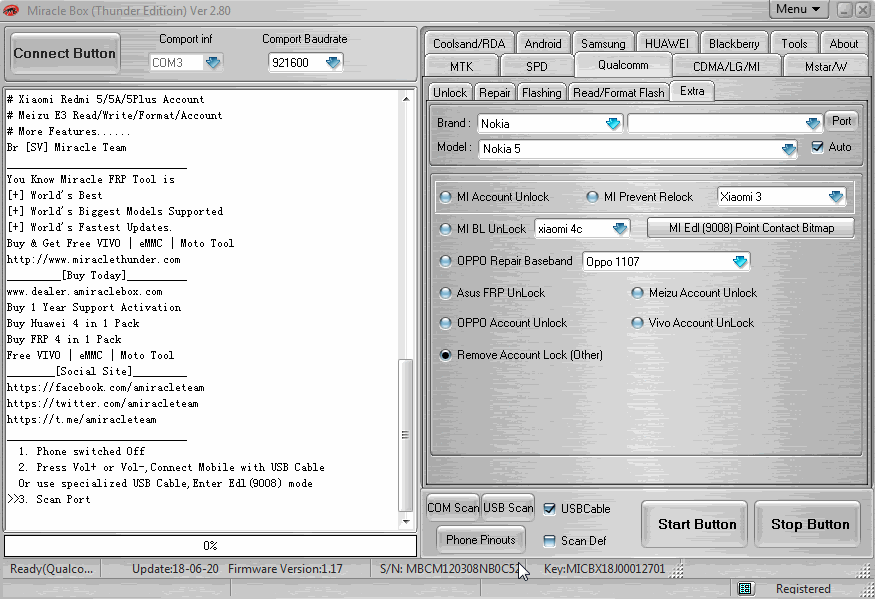The height and width of the screenshot is (599, 875).
Task: Switch to the Android tab
Action: 543,44
